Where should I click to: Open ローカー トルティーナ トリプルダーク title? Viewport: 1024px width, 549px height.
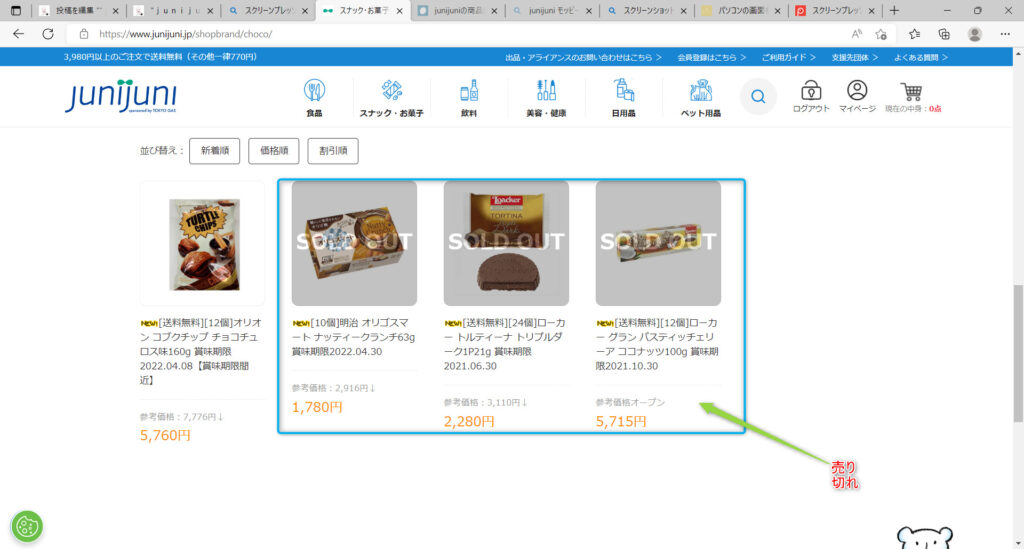[x=505, y=344]
